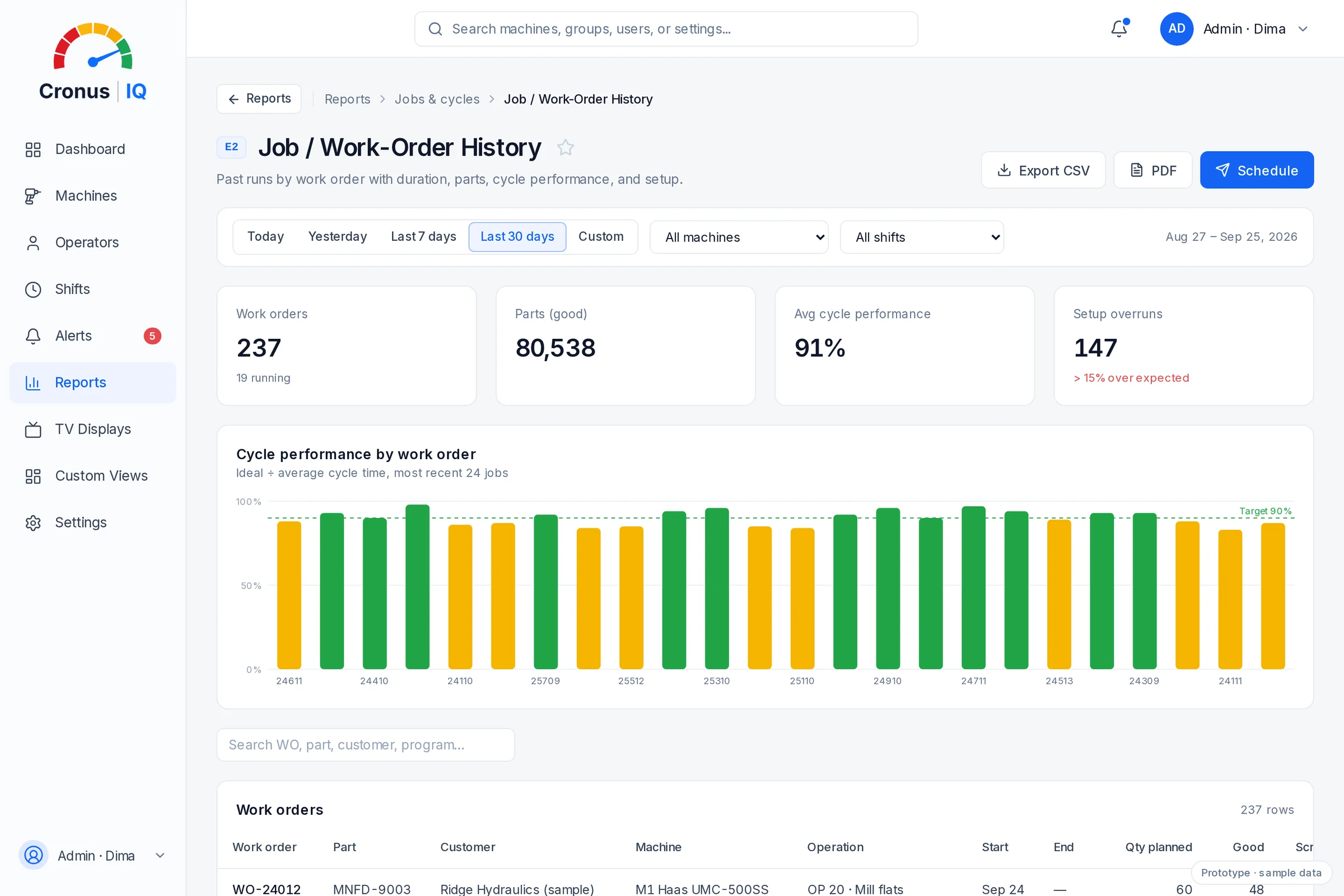The width and height of the screenshot is (1344, 896).
Task: Click the blue AD avatar
Action: [x=1177, y=29]
